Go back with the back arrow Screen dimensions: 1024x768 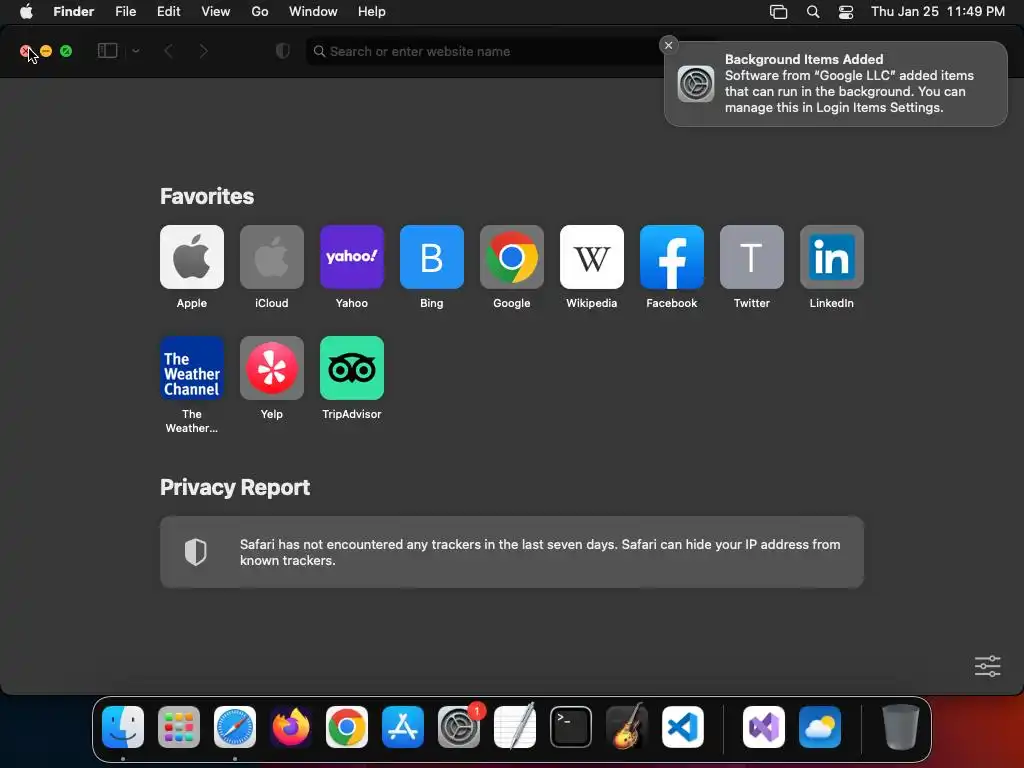[x=168, y=51]
